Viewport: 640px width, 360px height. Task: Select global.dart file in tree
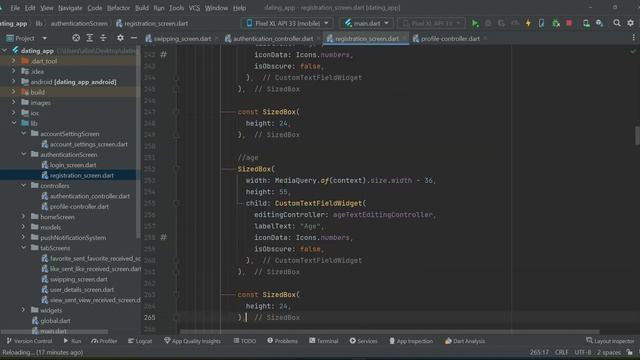[x=55, y=320]
